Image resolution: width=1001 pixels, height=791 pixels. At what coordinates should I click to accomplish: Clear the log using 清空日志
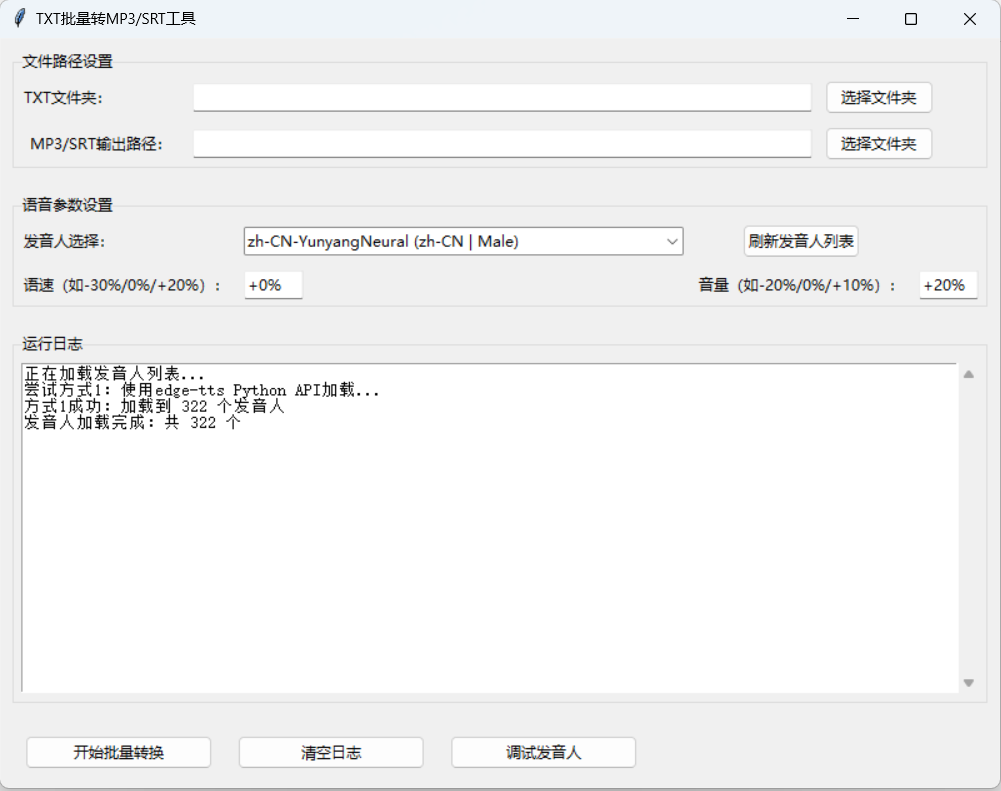[x=330, y=752]
